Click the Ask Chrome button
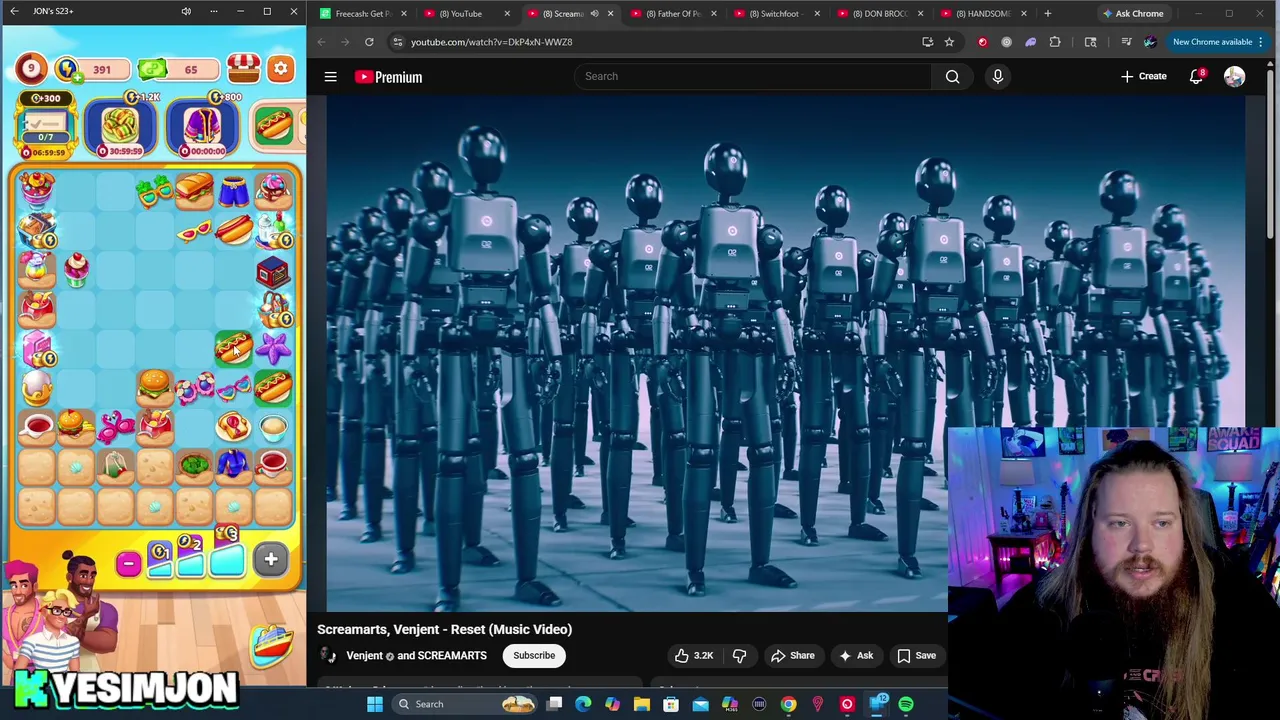Image resolution: width=1280 pixels, height=720 pixels. pos(1132,13)
